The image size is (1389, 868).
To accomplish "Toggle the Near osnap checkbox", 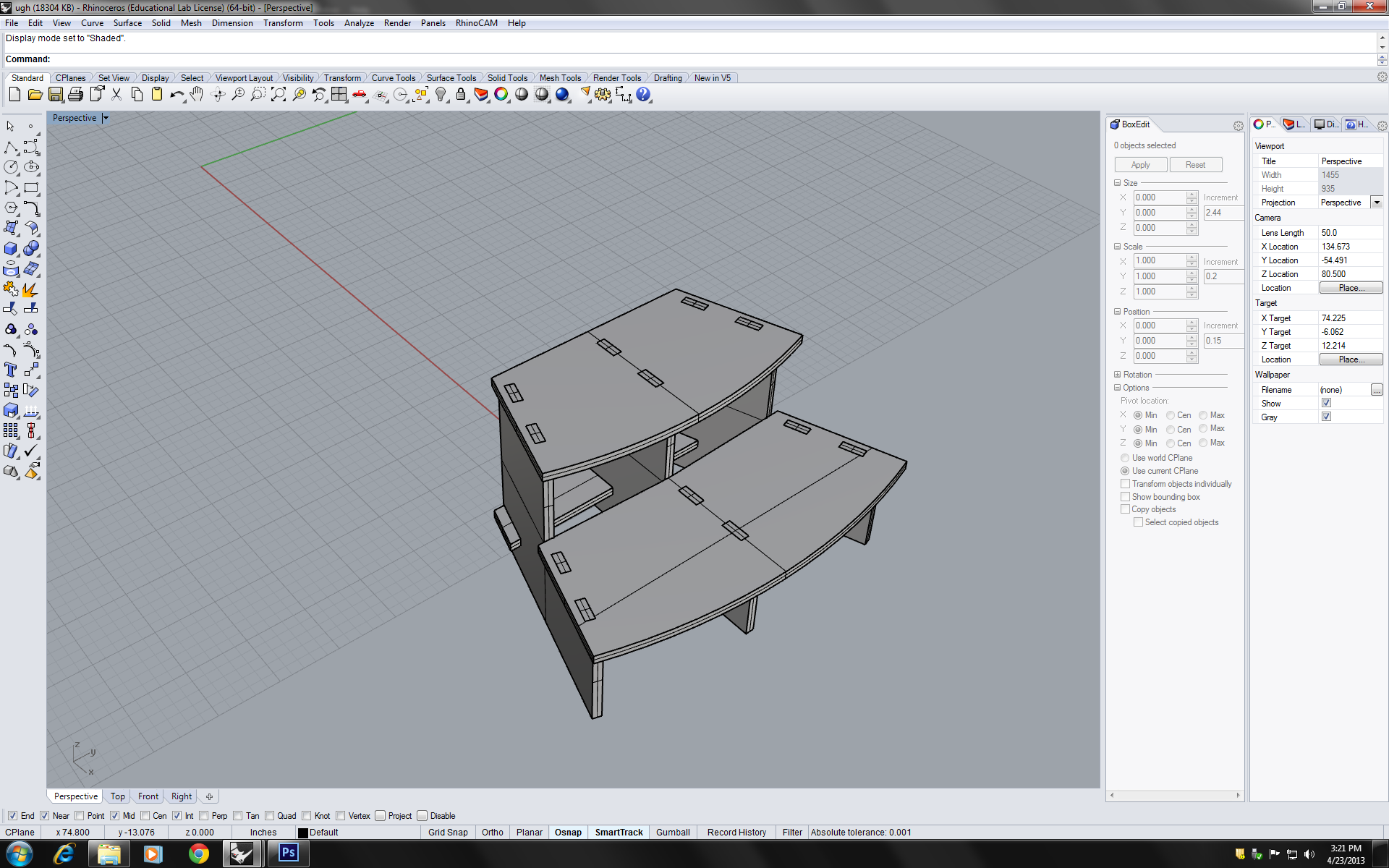I will pyautogui.click(x=45, y=816).
